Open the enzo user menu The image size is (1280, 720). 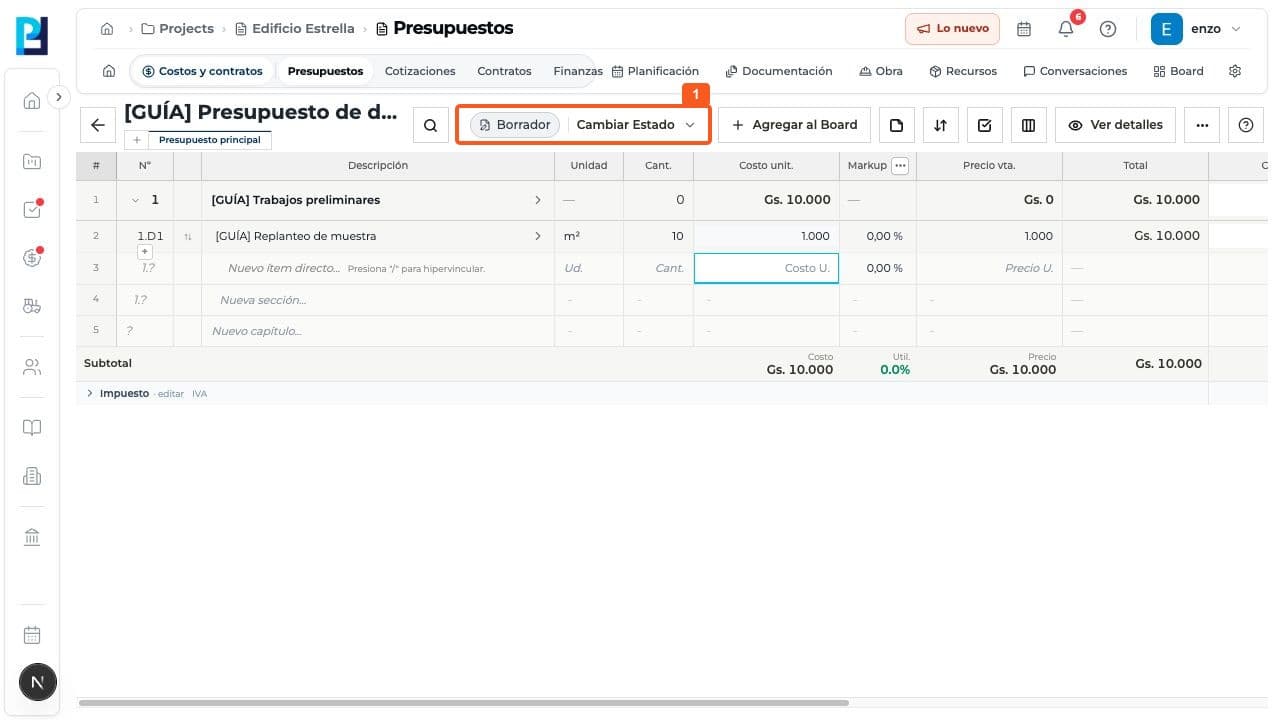click(1196, 29)
